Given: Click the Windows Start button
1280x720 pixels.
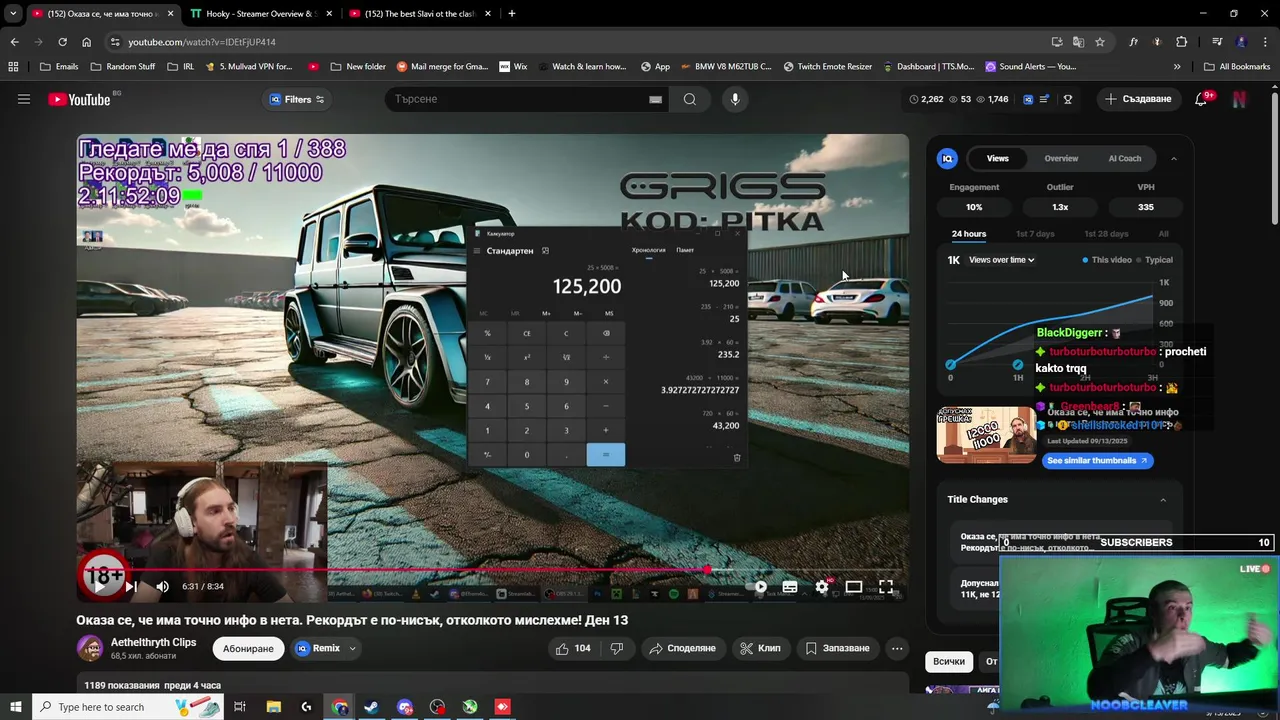Looking at the screenshot, I should [15, 707].
